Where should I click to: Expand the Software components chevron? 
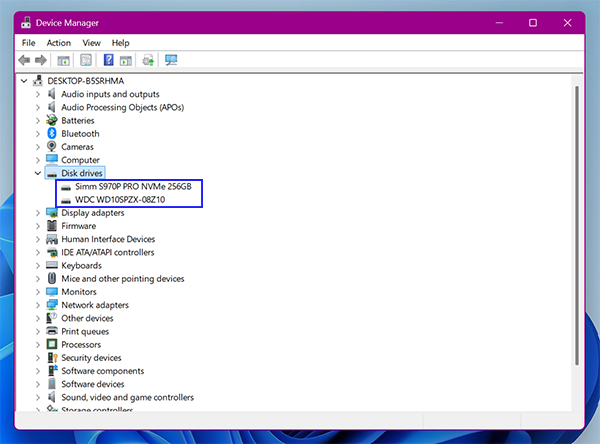[x=38, y=371]
